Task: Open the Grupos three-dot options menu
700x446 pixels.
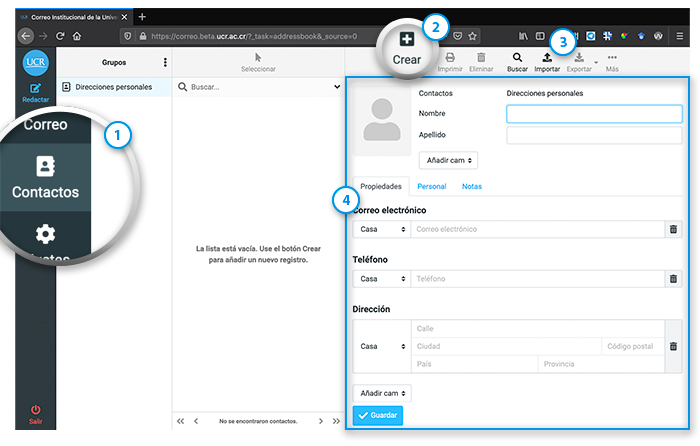Action: pos(165,63)
